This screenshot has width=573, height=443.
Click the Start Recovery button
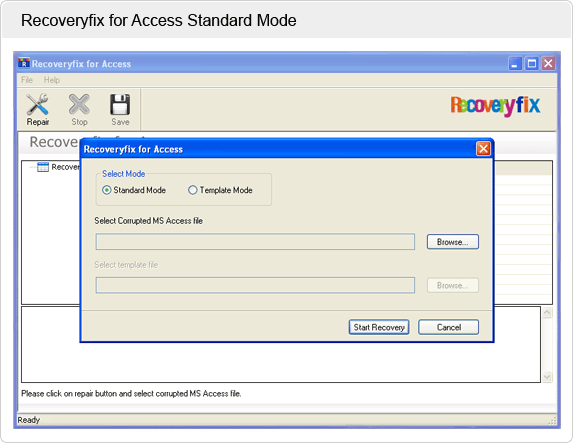point(379,327)
